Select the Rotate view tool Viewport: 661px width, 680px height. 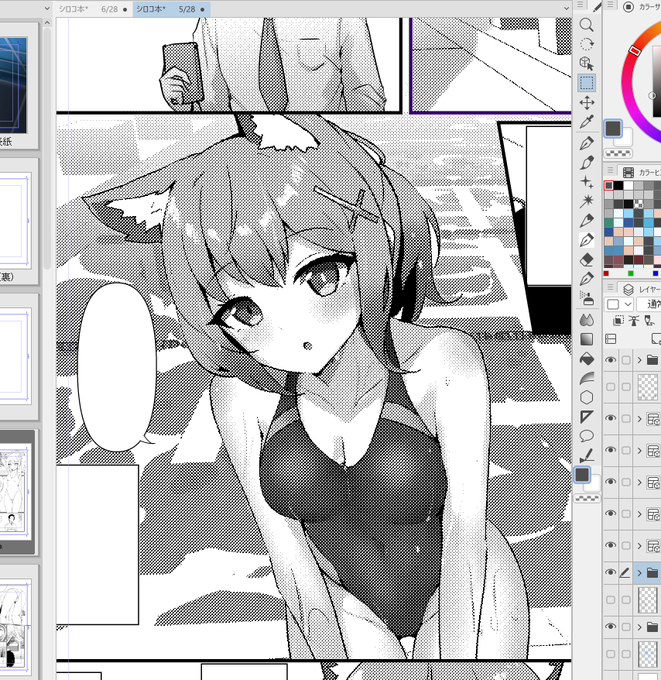tap(586, 44)
